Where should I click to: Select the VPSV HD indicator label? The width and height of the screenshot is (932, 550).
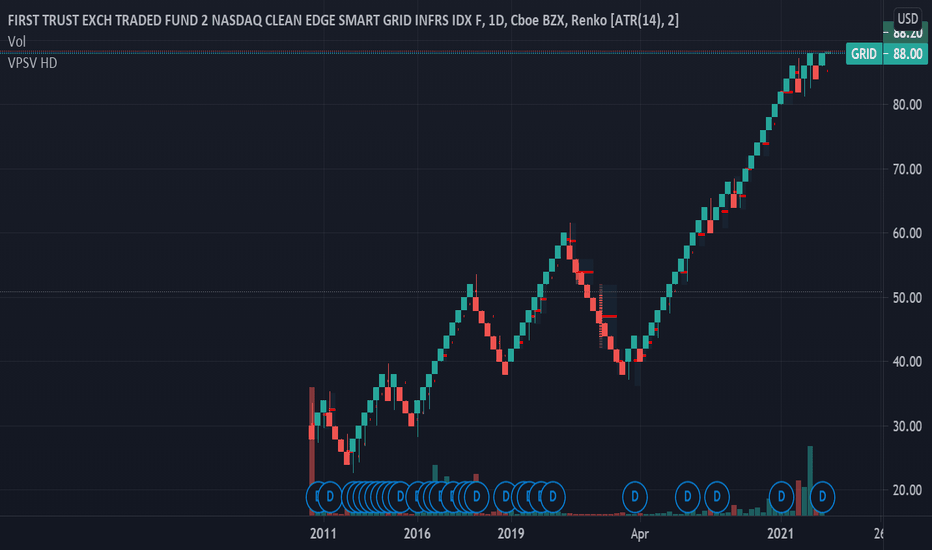coord(33,63)
